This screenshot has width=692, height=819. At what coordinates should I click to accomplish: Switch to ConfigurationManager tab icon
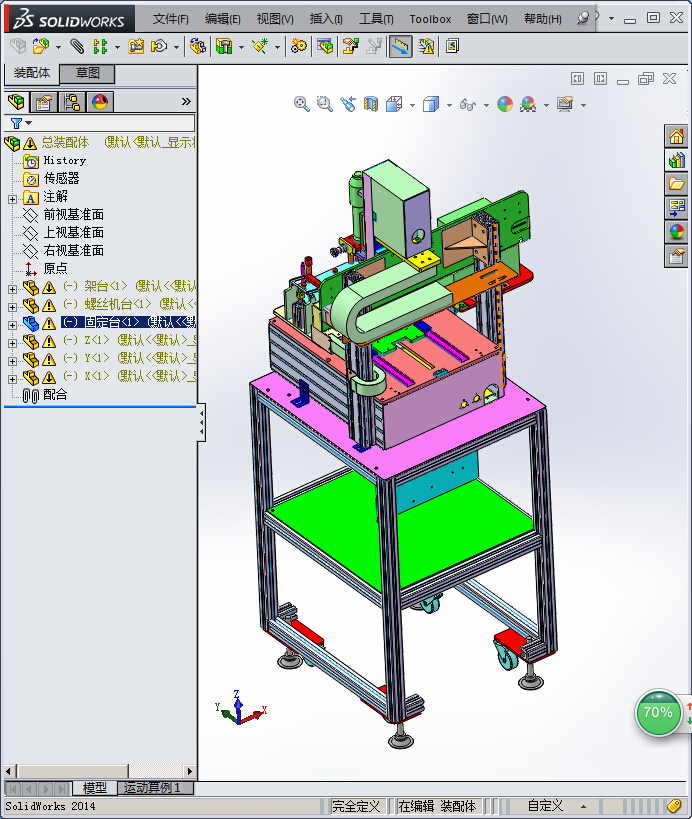[72, 101]
